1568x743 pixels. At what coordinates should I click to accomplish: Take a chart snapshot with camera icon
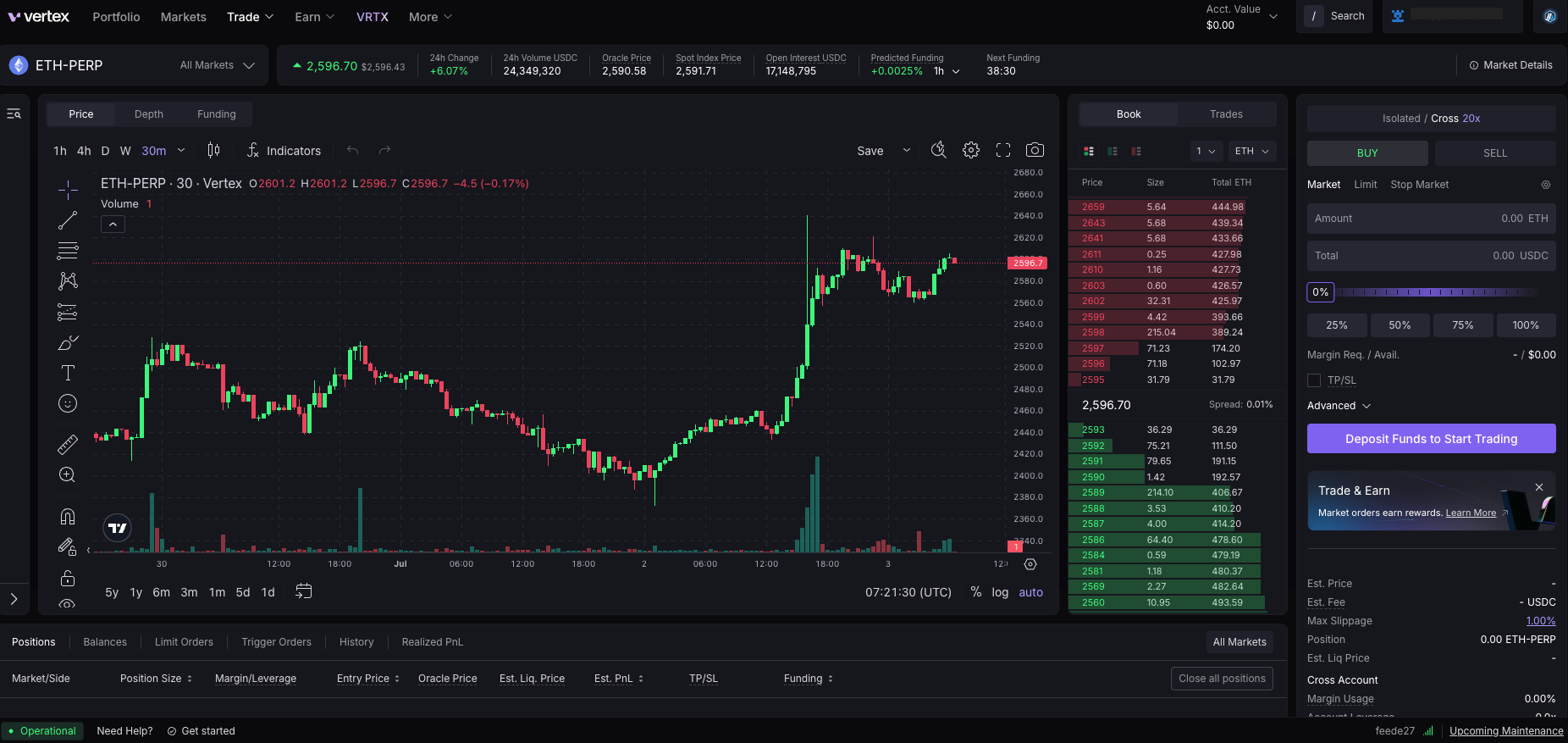1035,150
